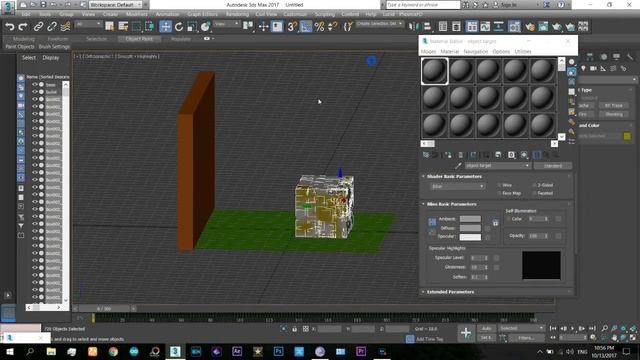Viewport: 640px width, 360px height.
Task: Open the shader type Blinn dropdown
Action: pyautogui.click(x=457, y=187)
